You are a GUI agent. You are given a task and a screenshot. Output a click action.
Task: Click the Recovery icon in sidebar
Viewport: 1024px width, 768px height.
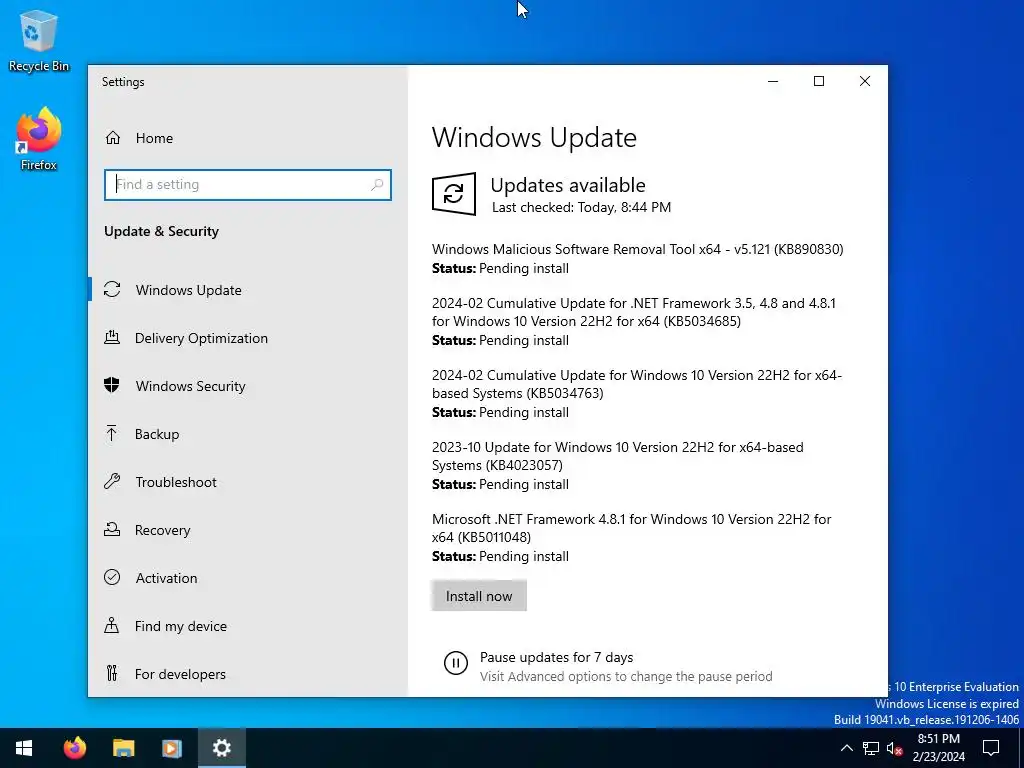coord(112,530)
